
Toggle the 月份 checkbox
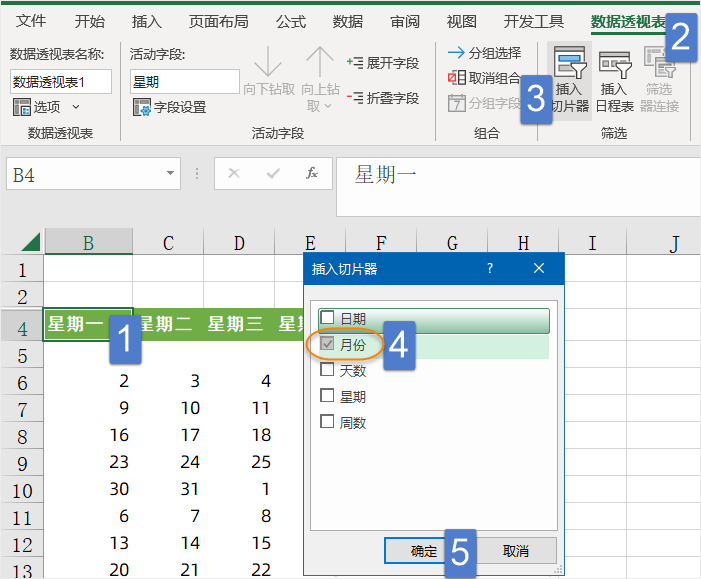pos(327,344)
